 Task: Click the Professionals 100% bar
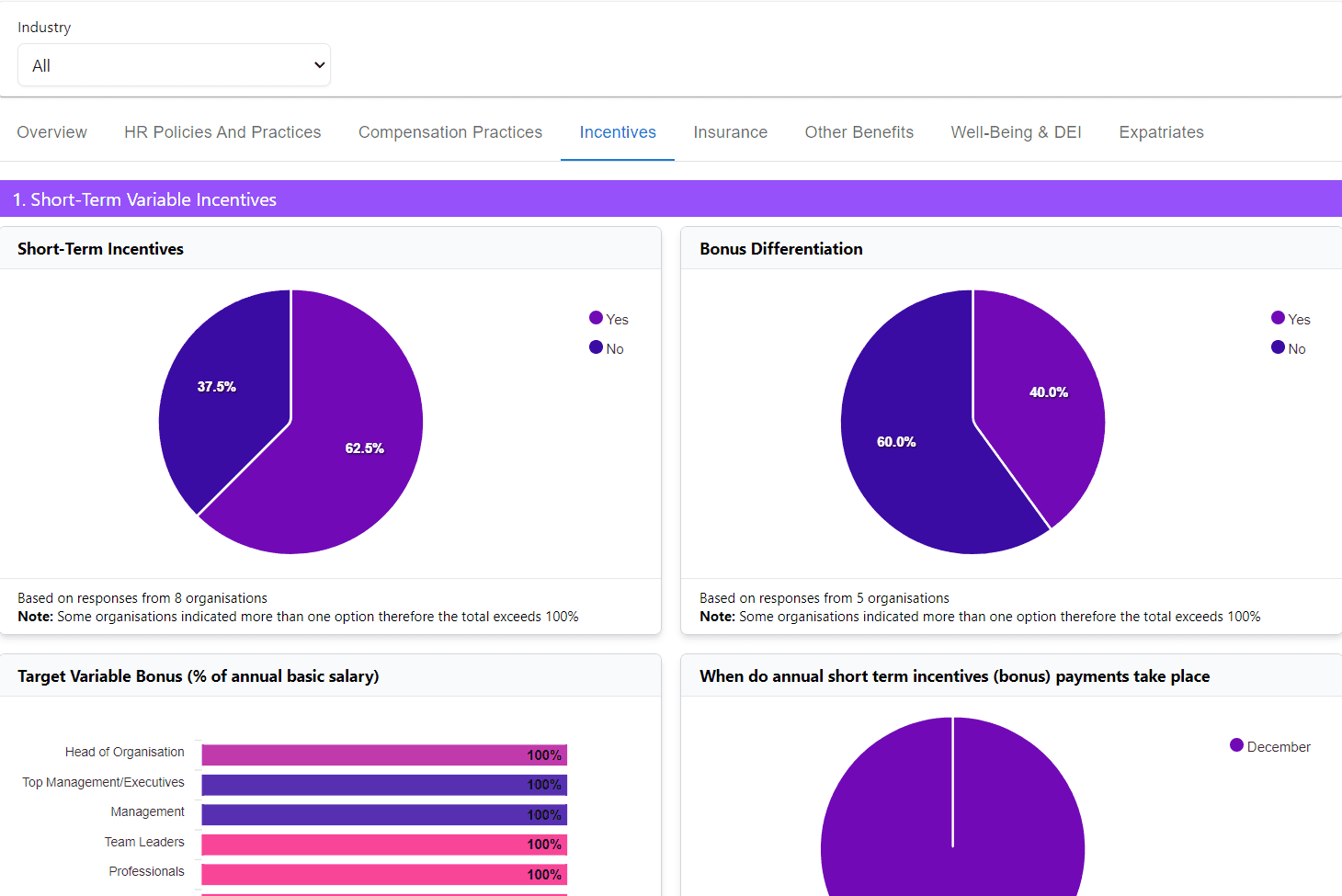click(384, 874)
